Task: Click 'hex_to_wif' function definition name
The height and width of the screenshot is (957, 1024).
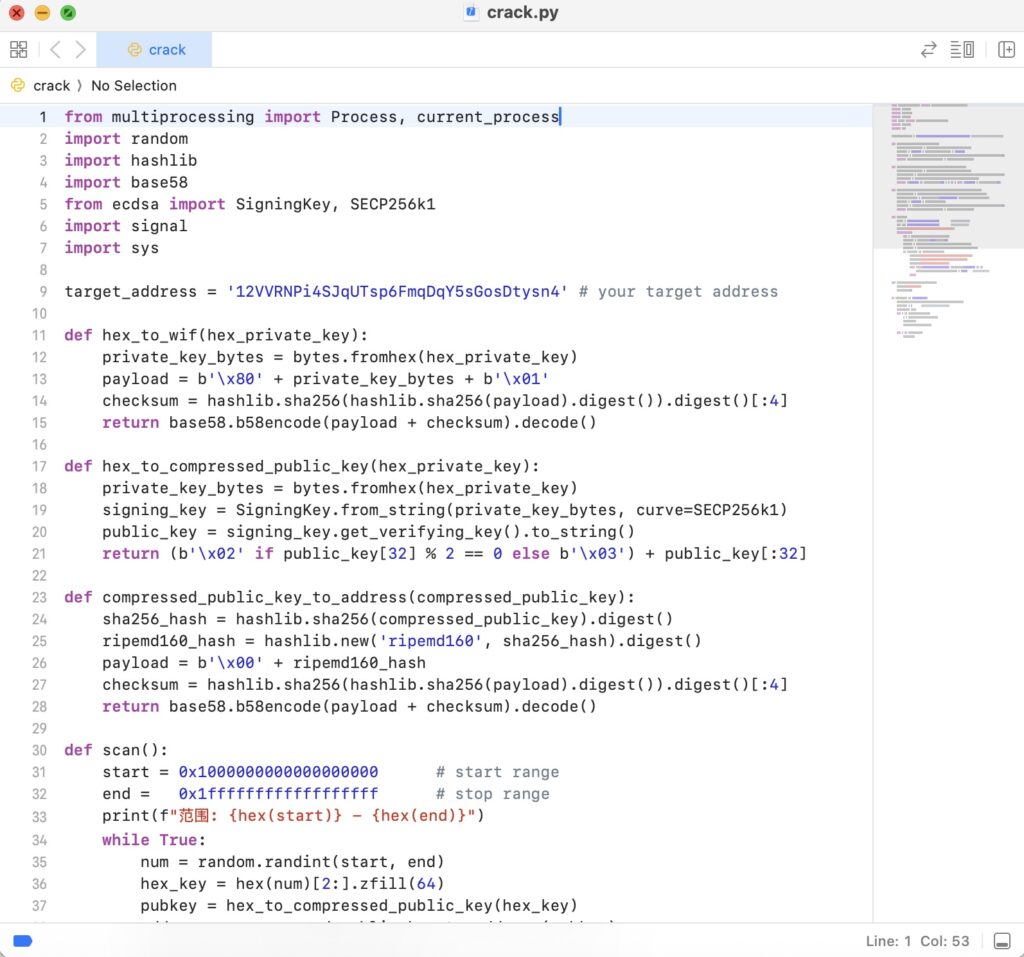Action: coord(150,335)
